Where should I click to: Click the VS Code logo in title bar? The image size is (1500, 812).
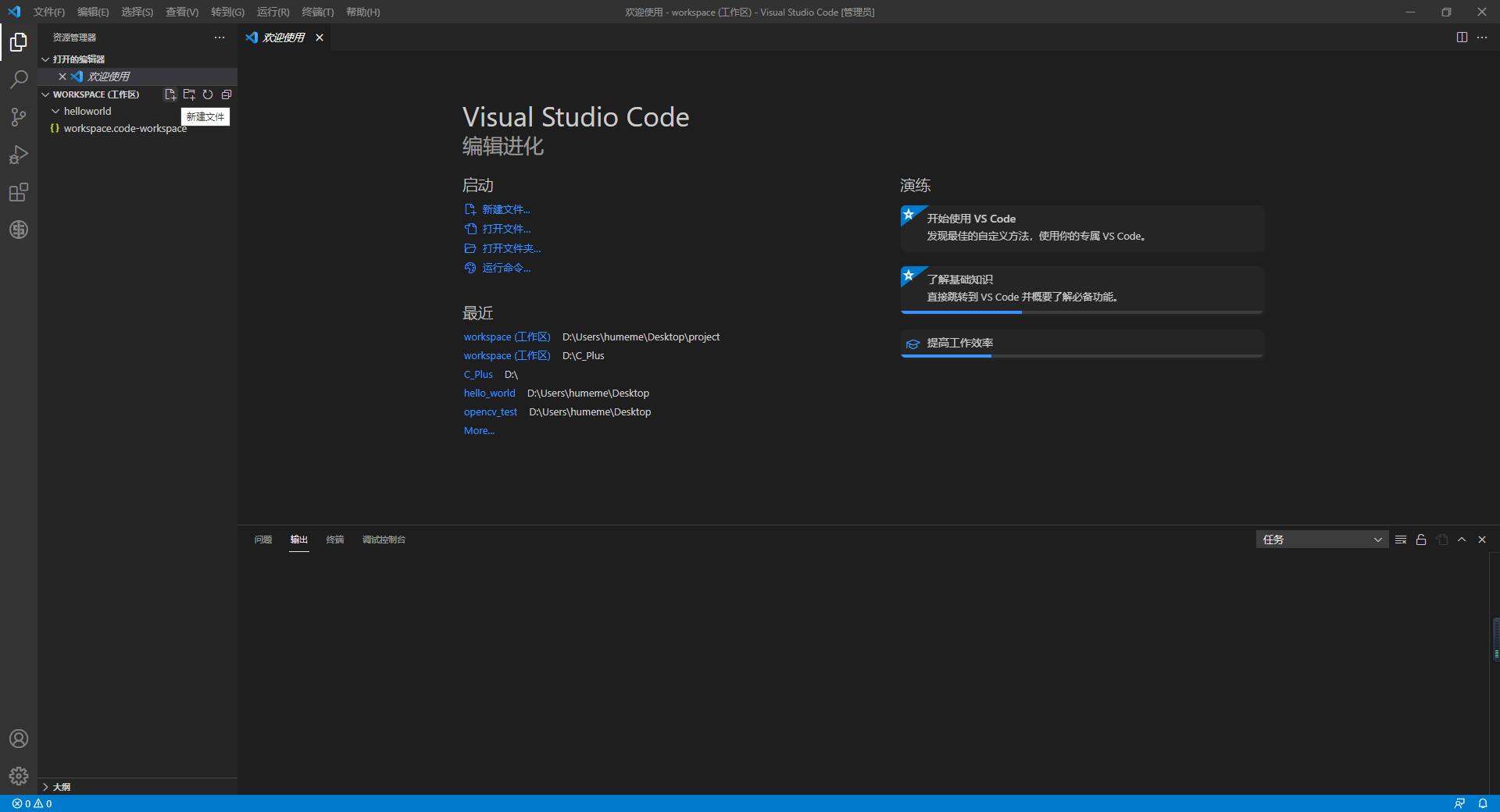click(x=14, y=12)
